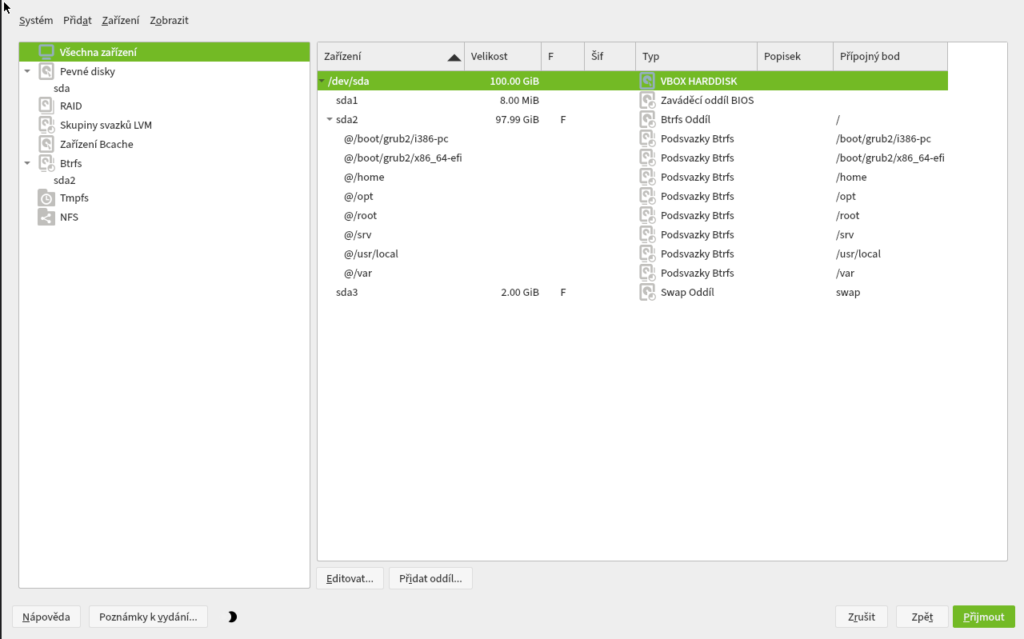Image resolution: width=1024 pixels, height=639 pixels.
Task: Collapse the Btrfs tree node
Action: (x=27, y=162)
